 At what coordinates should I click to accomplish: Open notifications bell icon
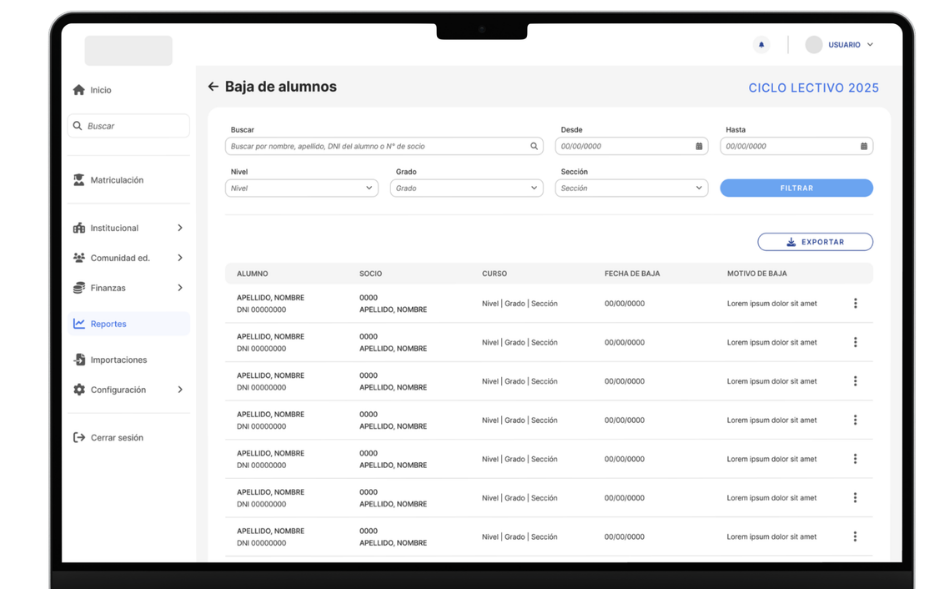(761, 45)
